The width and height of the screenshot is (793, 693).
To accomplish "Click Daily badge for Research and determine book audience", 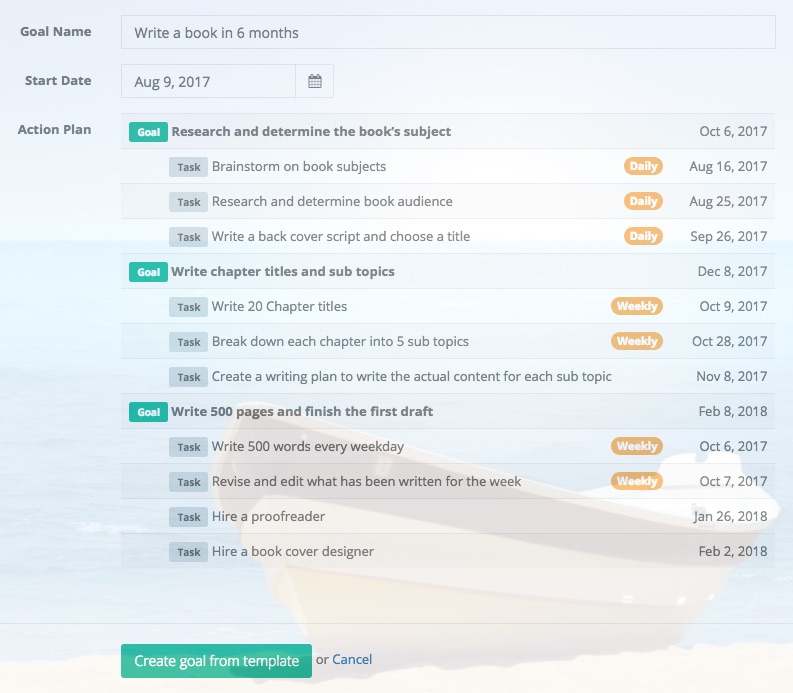I will point(643,201).
